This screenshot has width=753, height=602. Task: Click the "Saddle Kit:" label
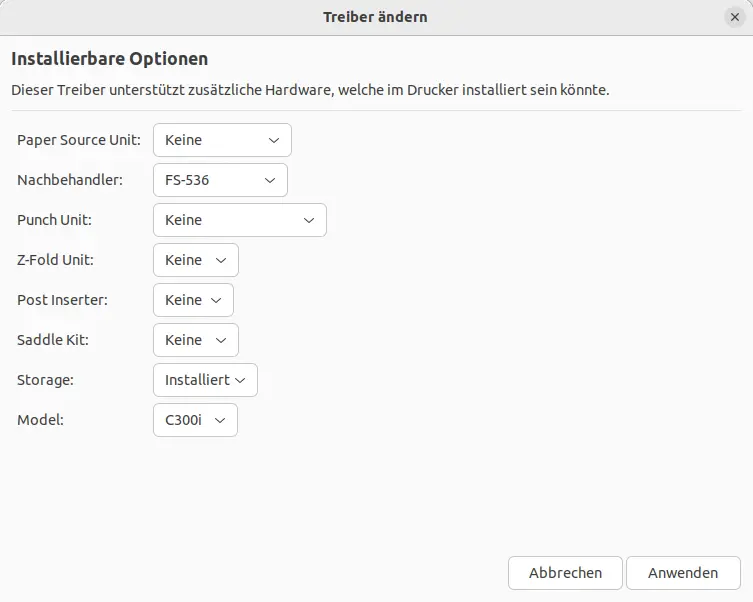[x=53, y=340]
